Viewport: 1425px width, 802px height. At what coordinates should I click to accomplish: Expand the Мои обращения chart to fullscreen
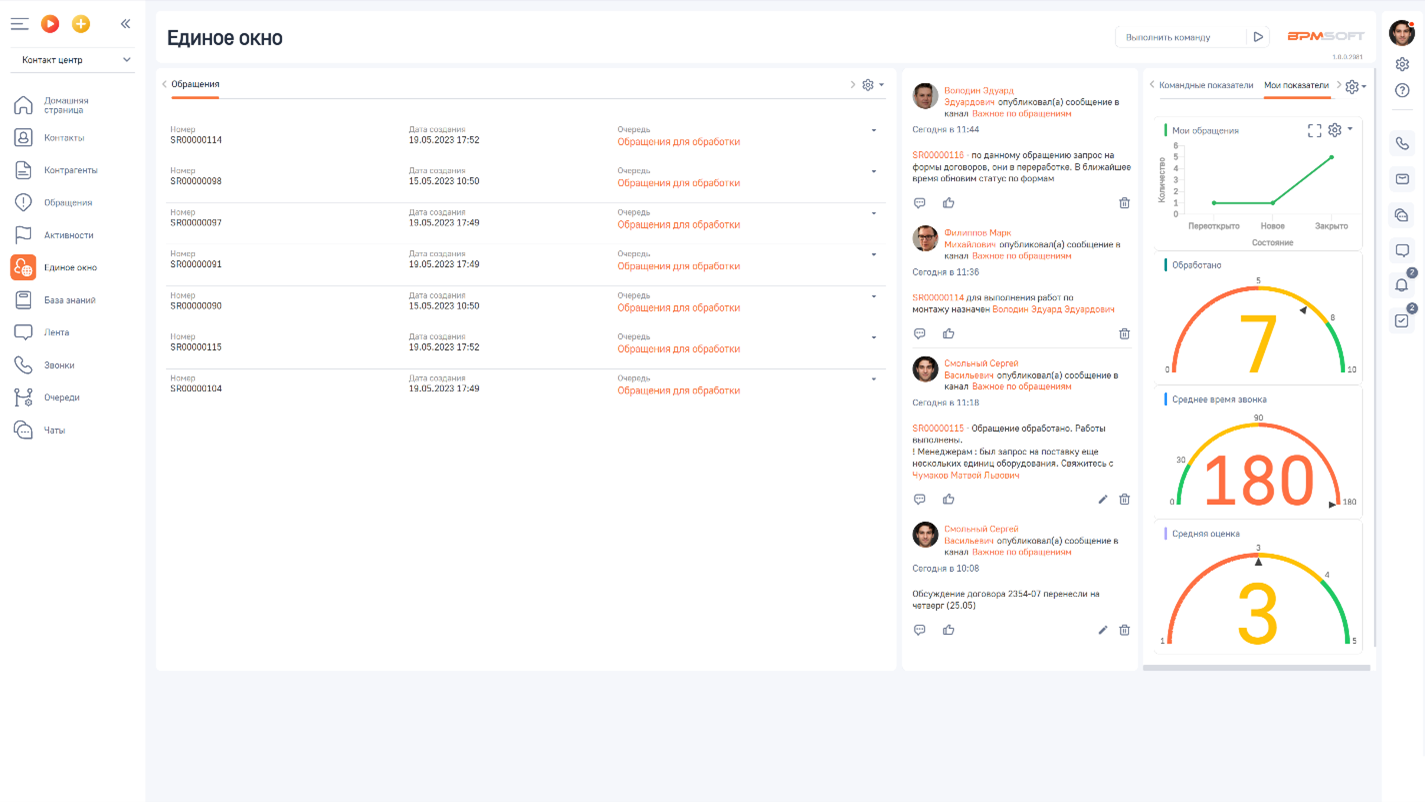click(1314, 131)
